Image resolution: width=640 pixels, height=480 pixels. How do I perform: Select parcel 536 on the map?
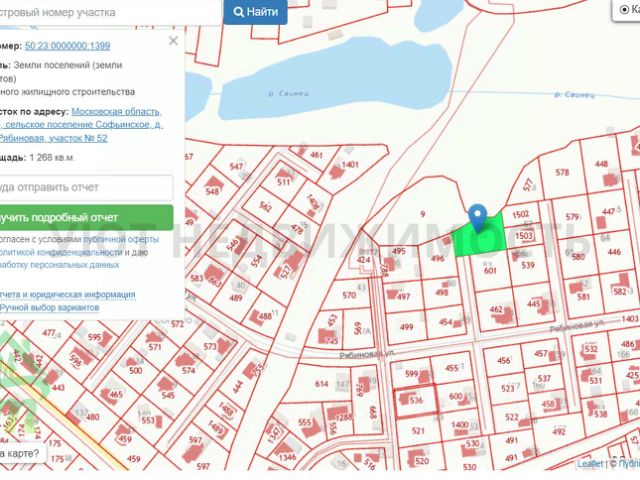coord(416,400)
